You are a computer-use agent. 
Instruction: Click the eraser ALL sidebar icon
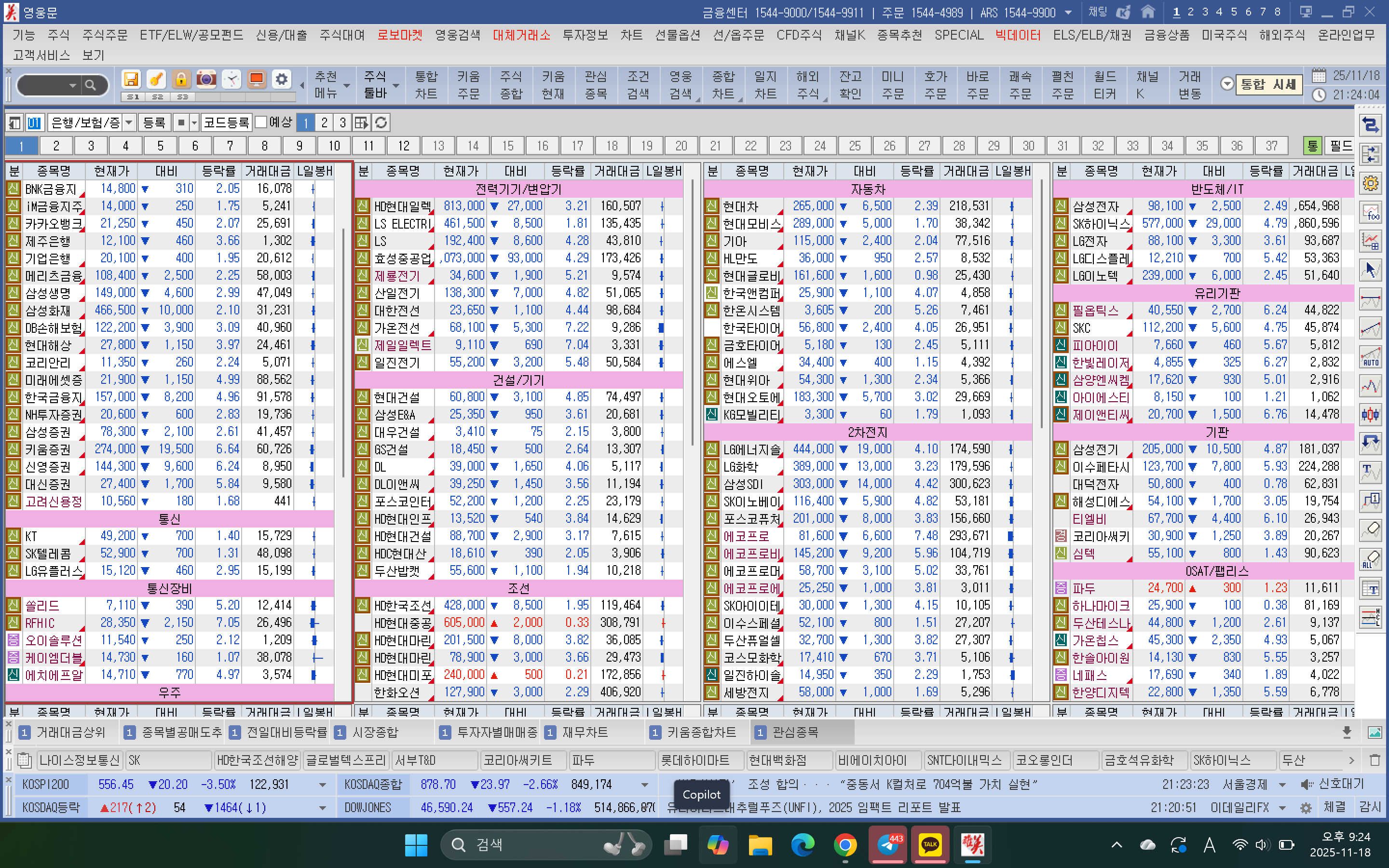[1371, 560]
